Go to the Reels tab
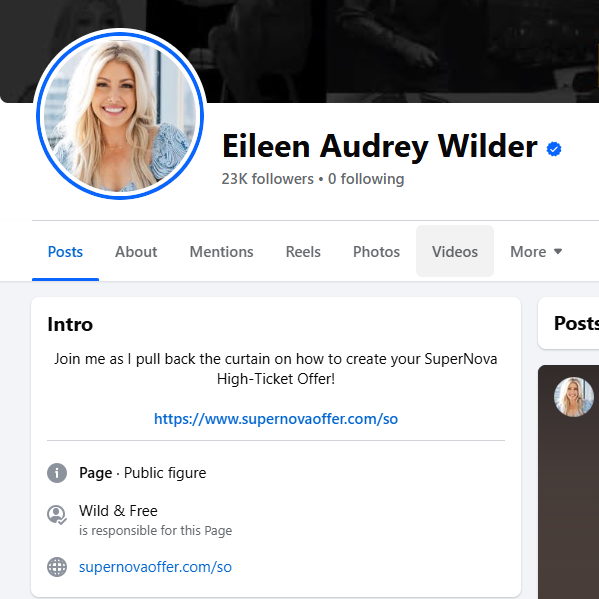The height and width of the screenshot is (599, 599). 303,252
